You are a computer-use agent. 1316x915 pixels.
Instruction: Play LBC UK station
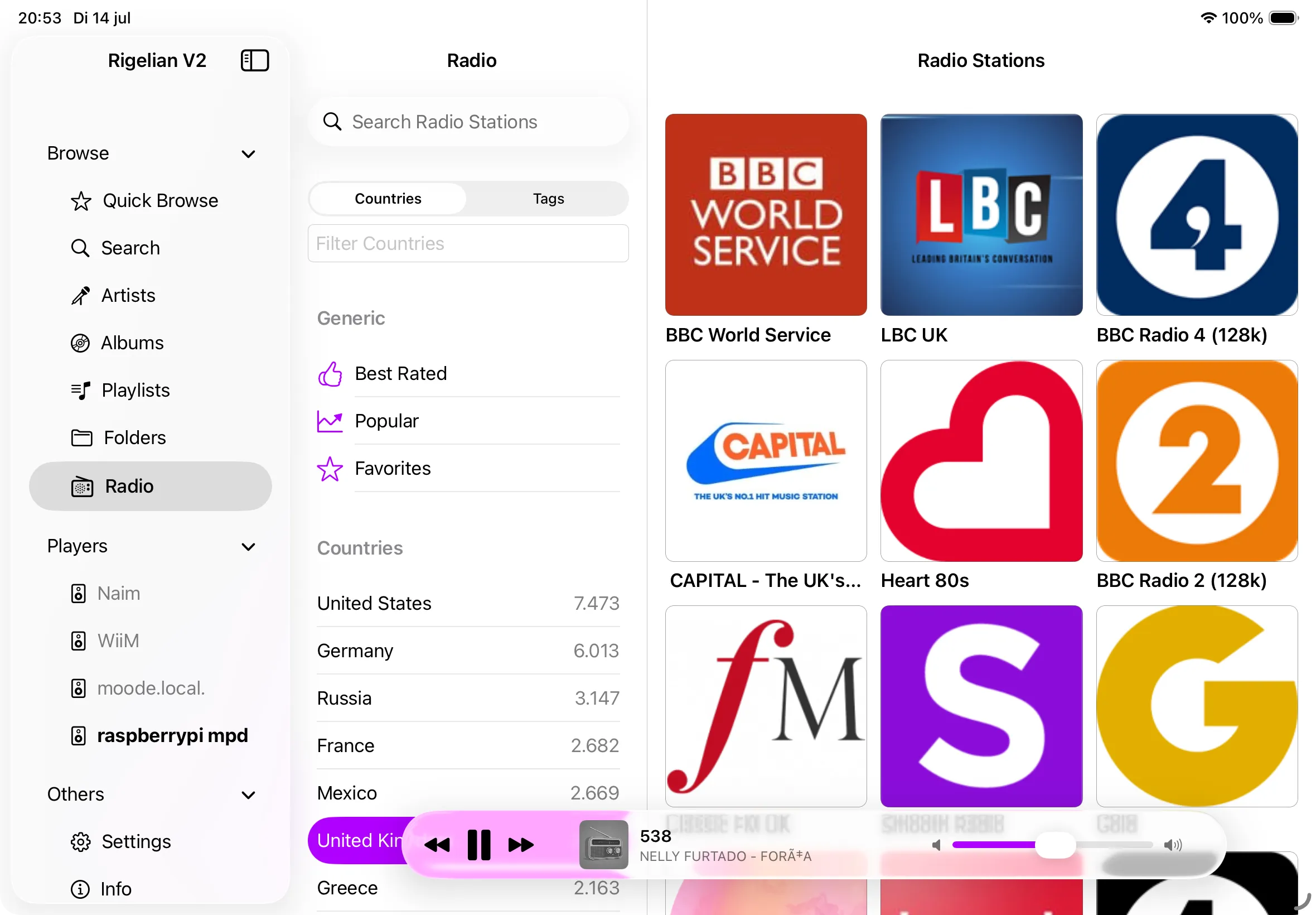(x=981, y=215)
